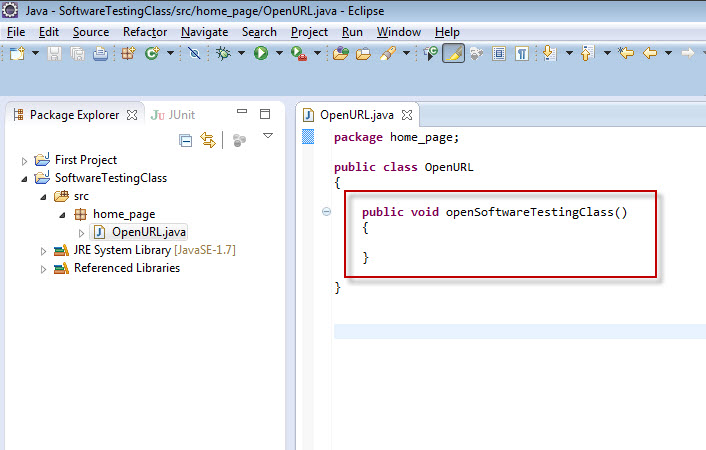Click the Debug bug icon
The image size is (706, 450).
[x=223, y=54]
